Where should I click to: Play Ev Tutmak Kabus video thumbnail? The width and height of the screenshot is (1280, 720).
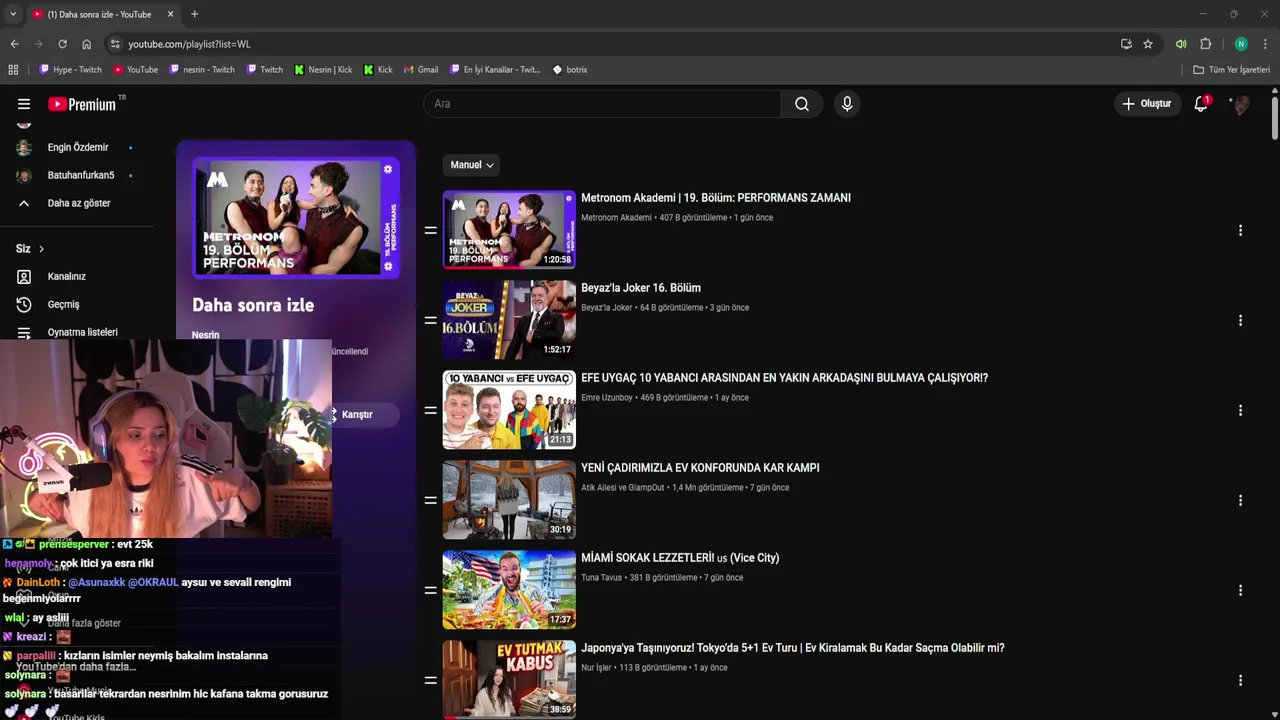pos(509,680)
